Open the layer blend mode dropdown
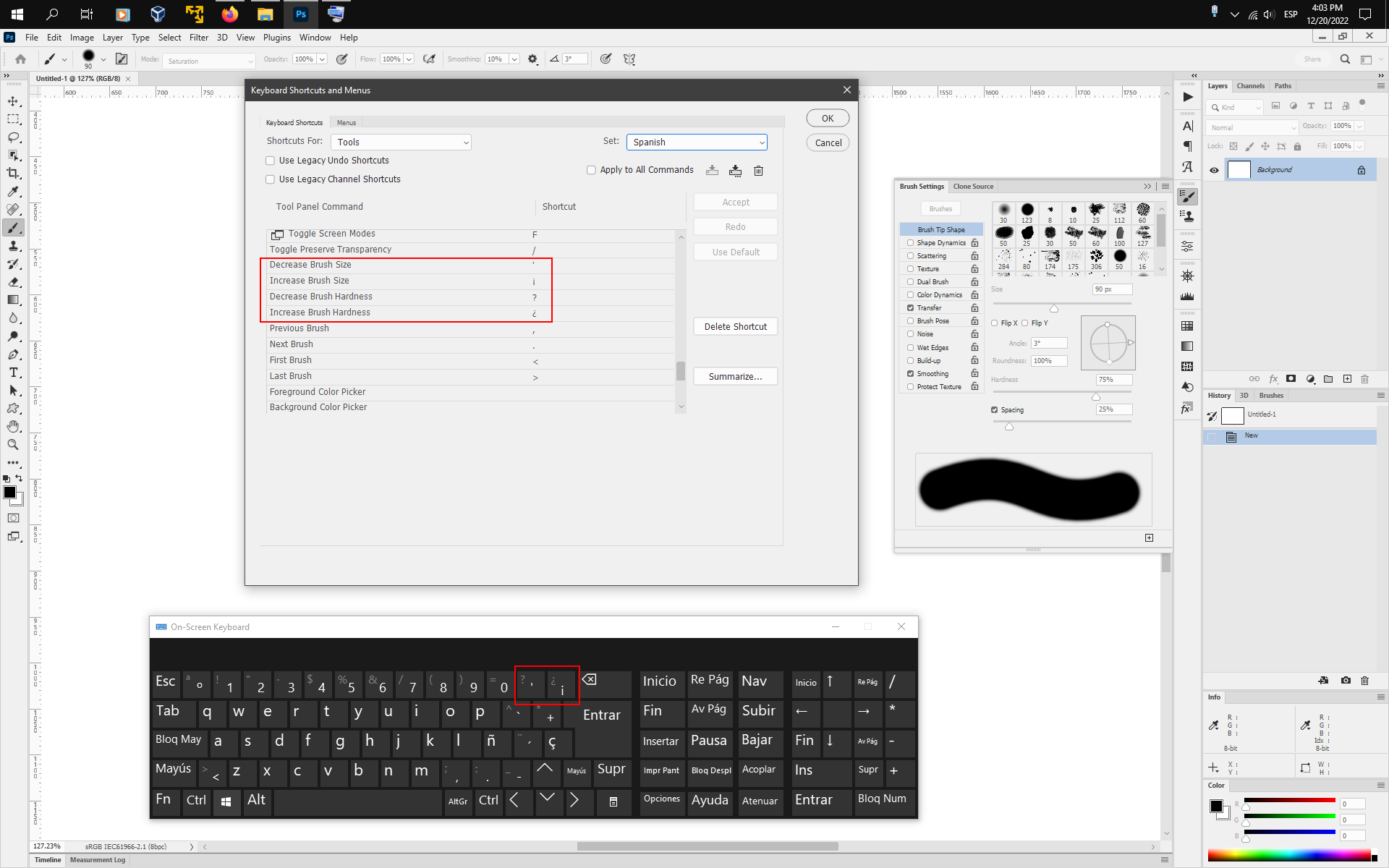This screenshot has height=868, width=1389. pos(1251,127)
